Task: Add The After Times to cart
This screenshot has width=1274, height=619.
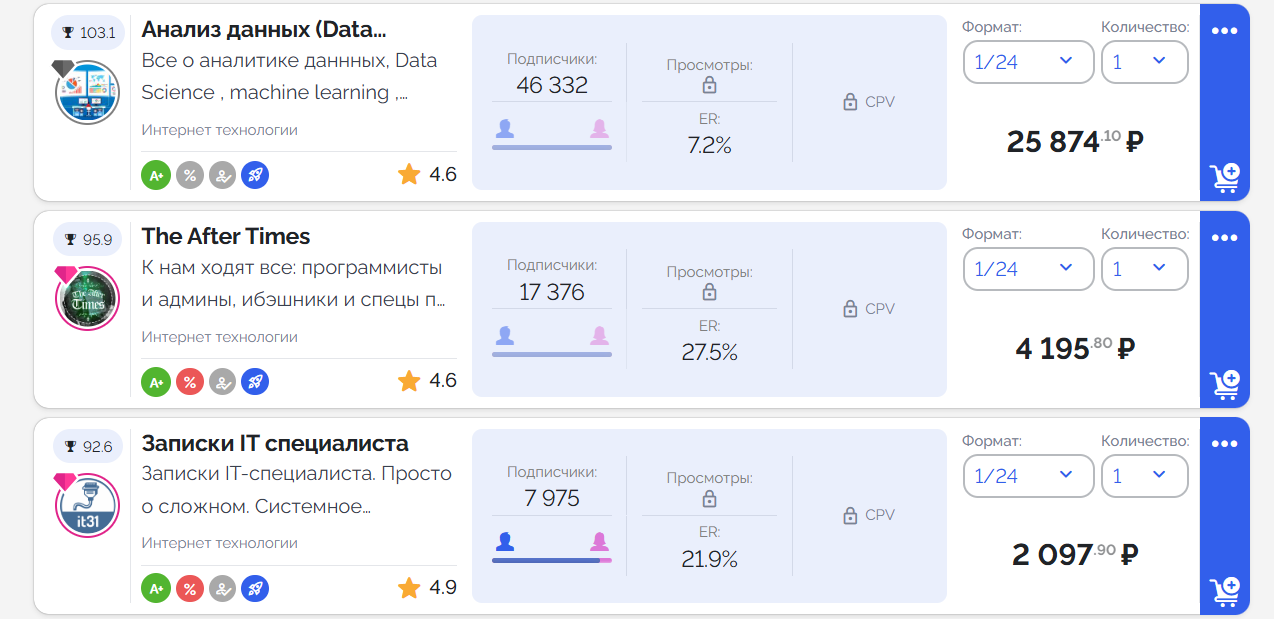Action: click(1225, 385)
